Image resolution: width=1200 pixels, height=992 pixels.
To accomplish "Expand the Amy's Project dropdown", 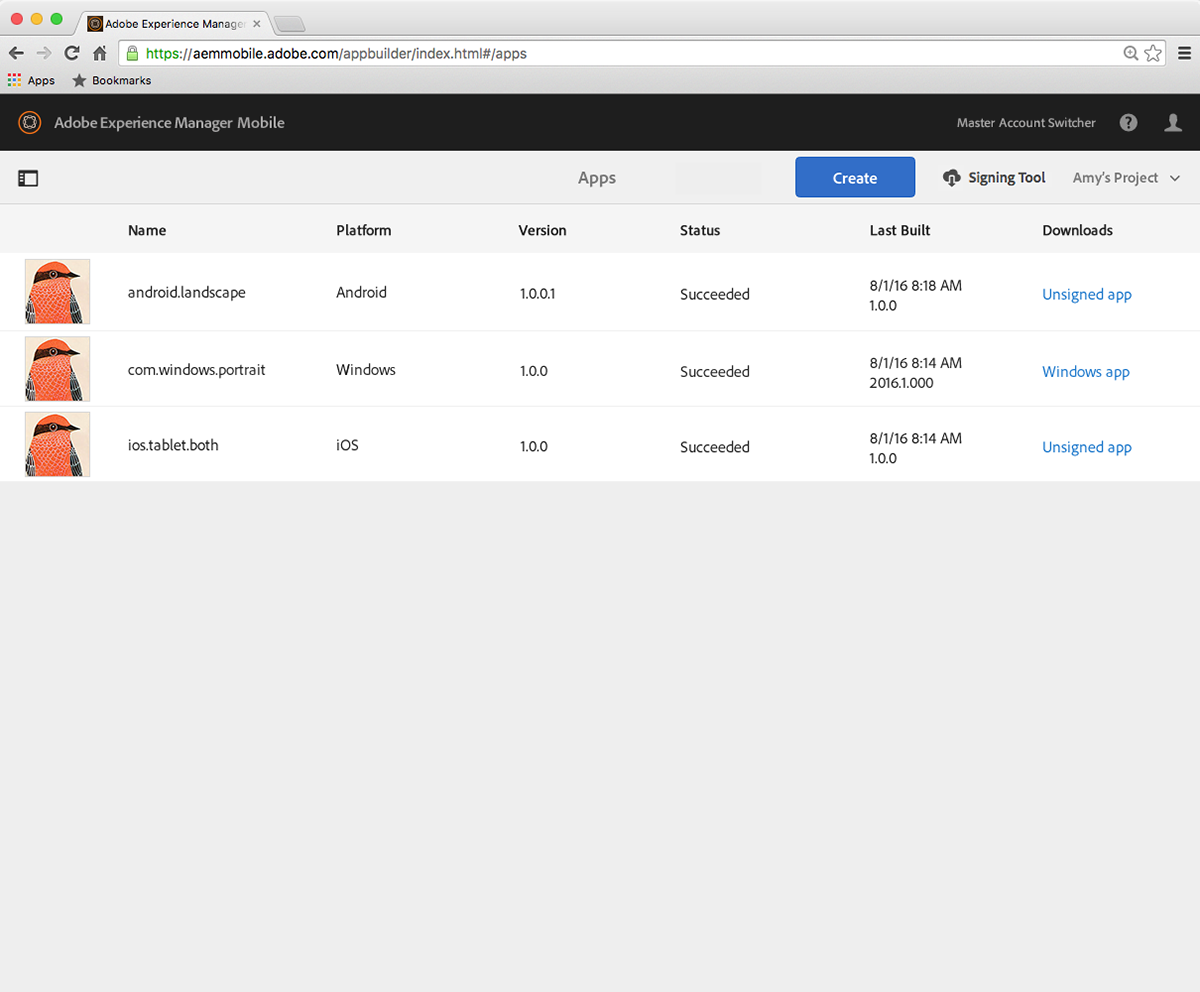I will (x=1127, y=178).
